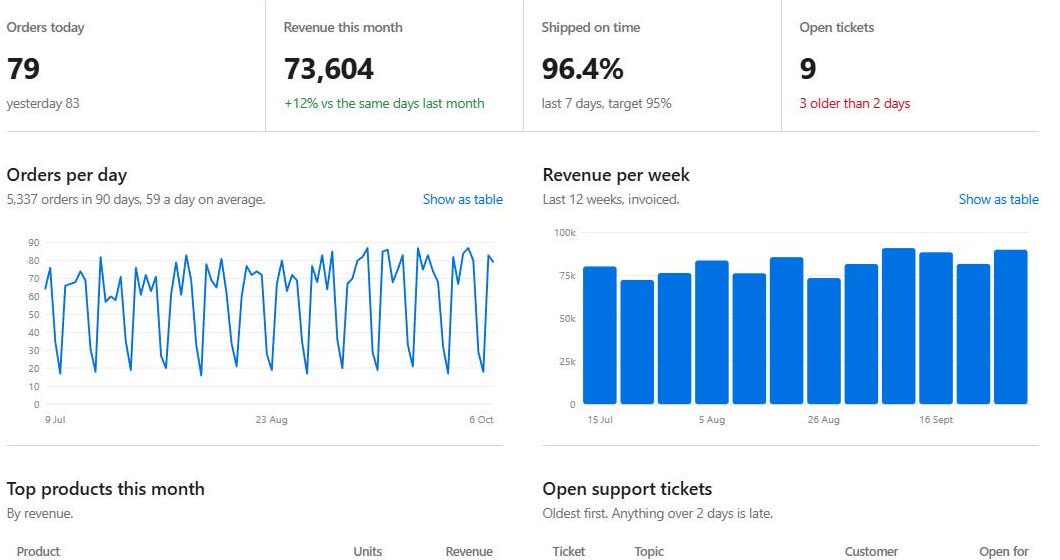This screenshot has height=560, width=1060.
Task: Click the 'Top products this month' heading
Action: 105,489
